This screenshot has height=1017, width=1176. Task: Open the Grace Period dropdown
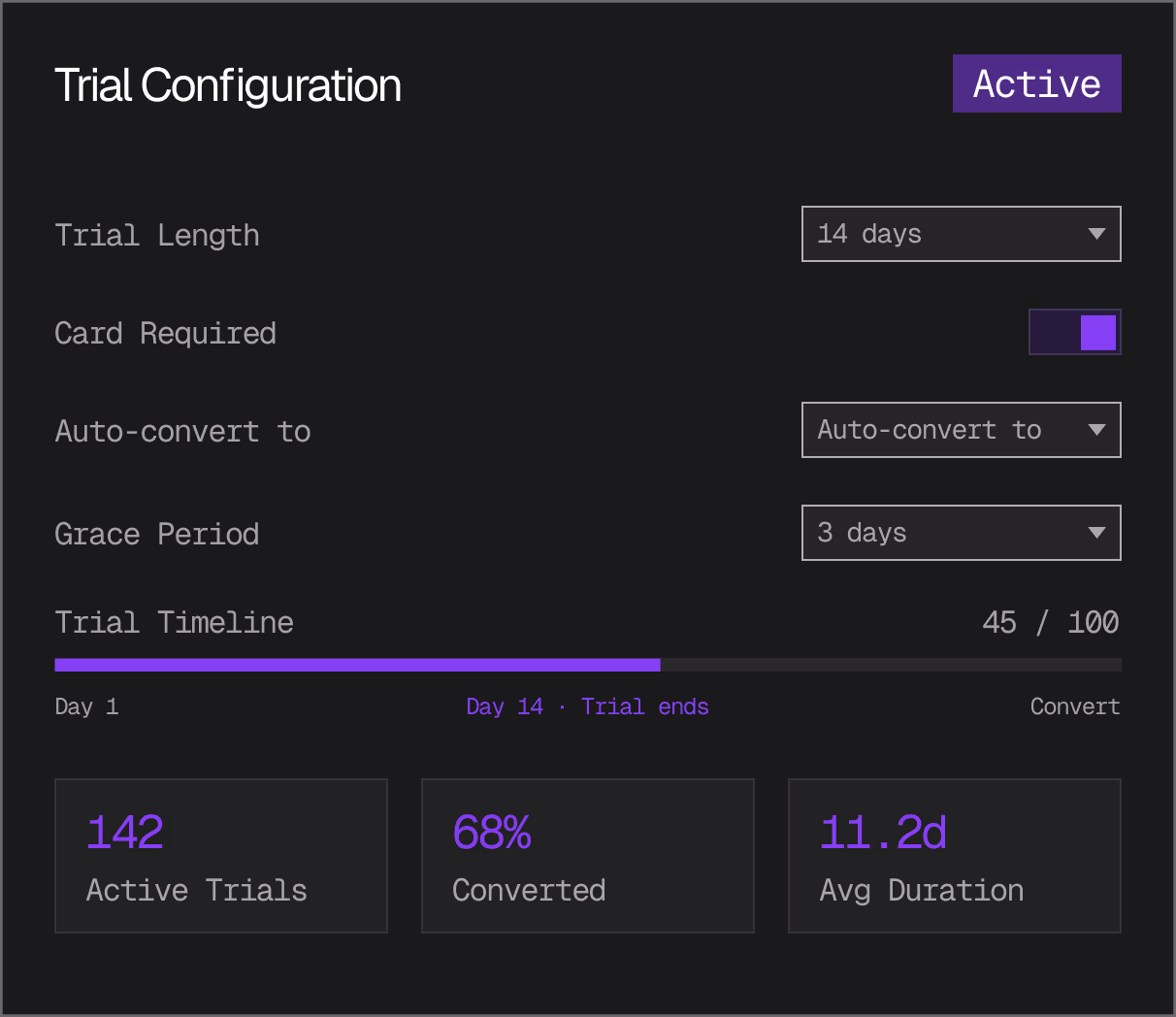point(946,533)
